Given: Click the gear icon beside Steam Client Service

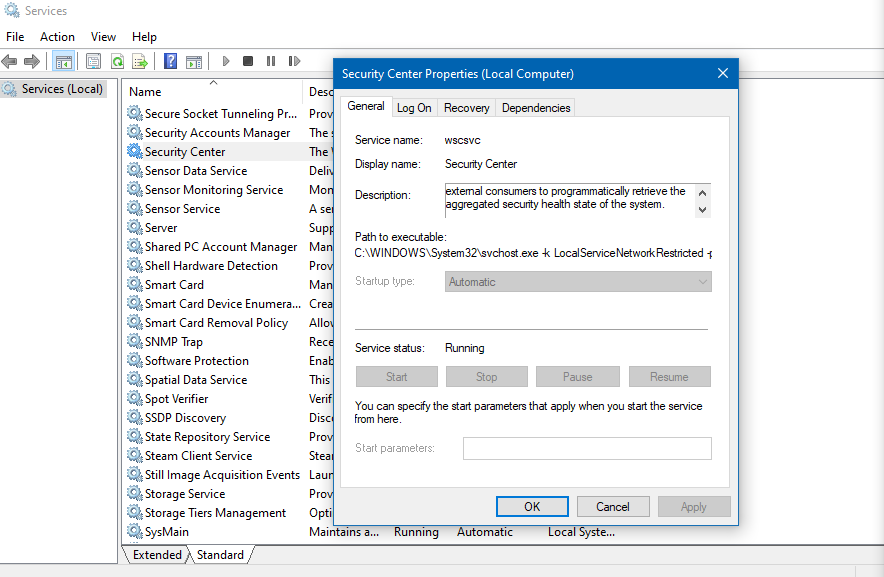Looking at the screenshot, I should 135,455.
